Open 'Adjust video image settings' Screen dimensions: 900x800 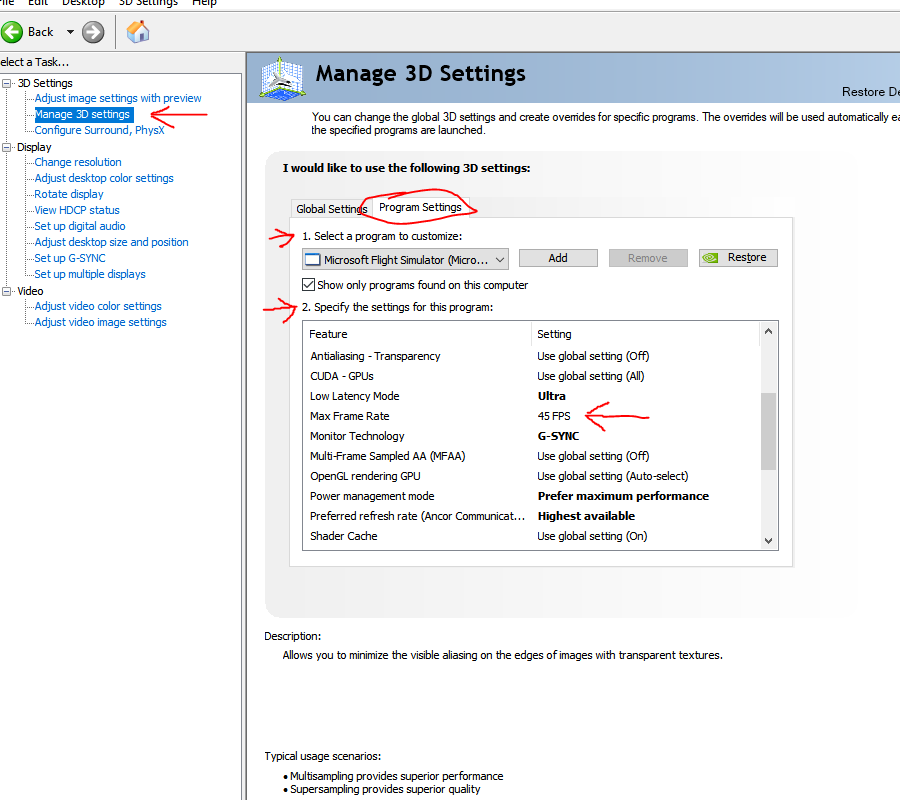click(x=100, y=323)
